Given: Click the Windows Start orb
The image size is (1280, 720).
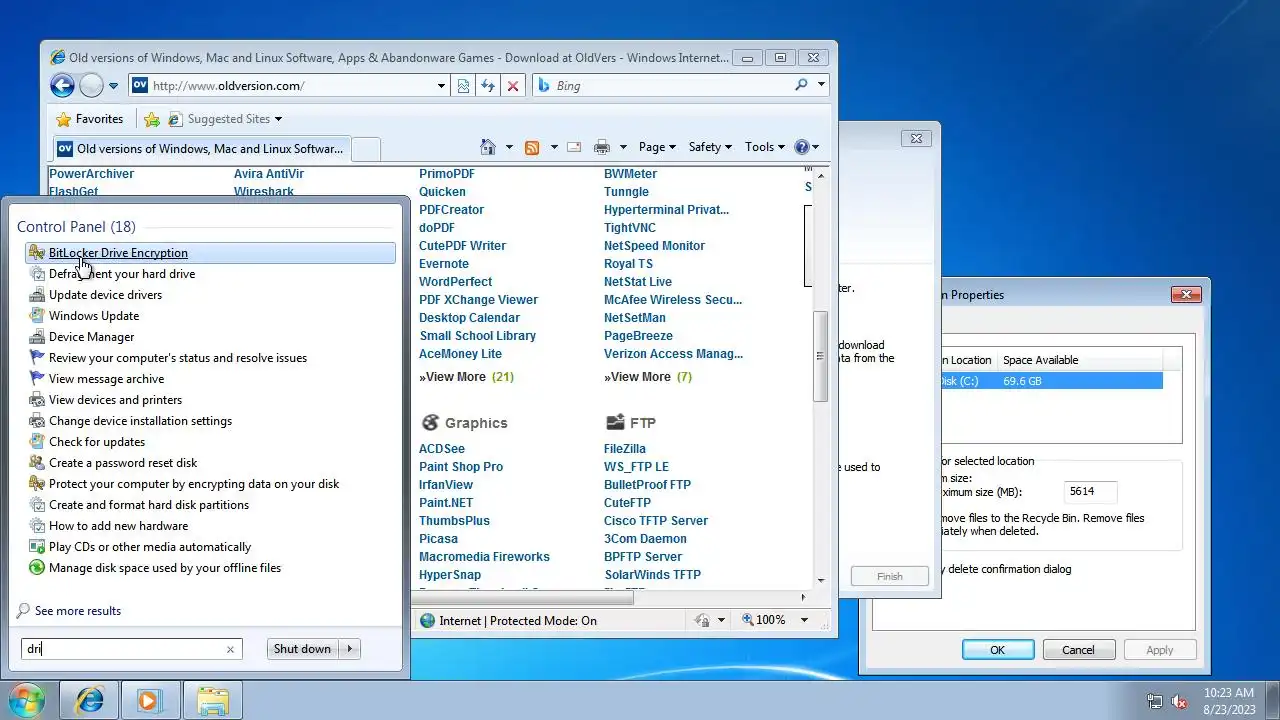Looking at the screenshot, I should tap(27, 700).
